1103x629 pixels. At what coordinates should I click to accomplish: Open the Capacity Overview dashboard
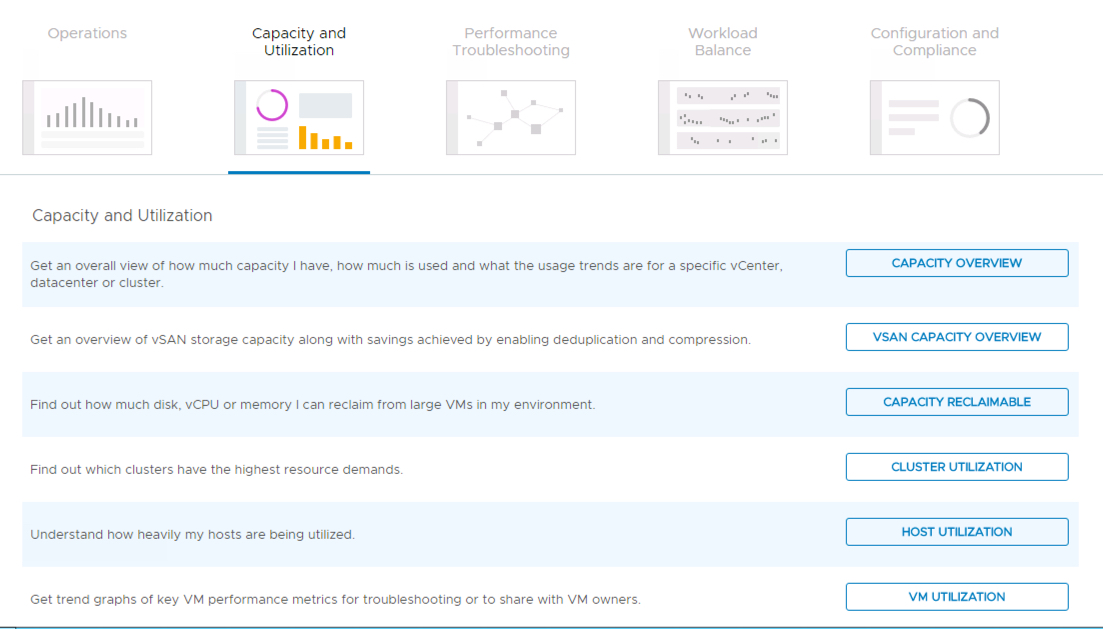[x=957, y=263]
